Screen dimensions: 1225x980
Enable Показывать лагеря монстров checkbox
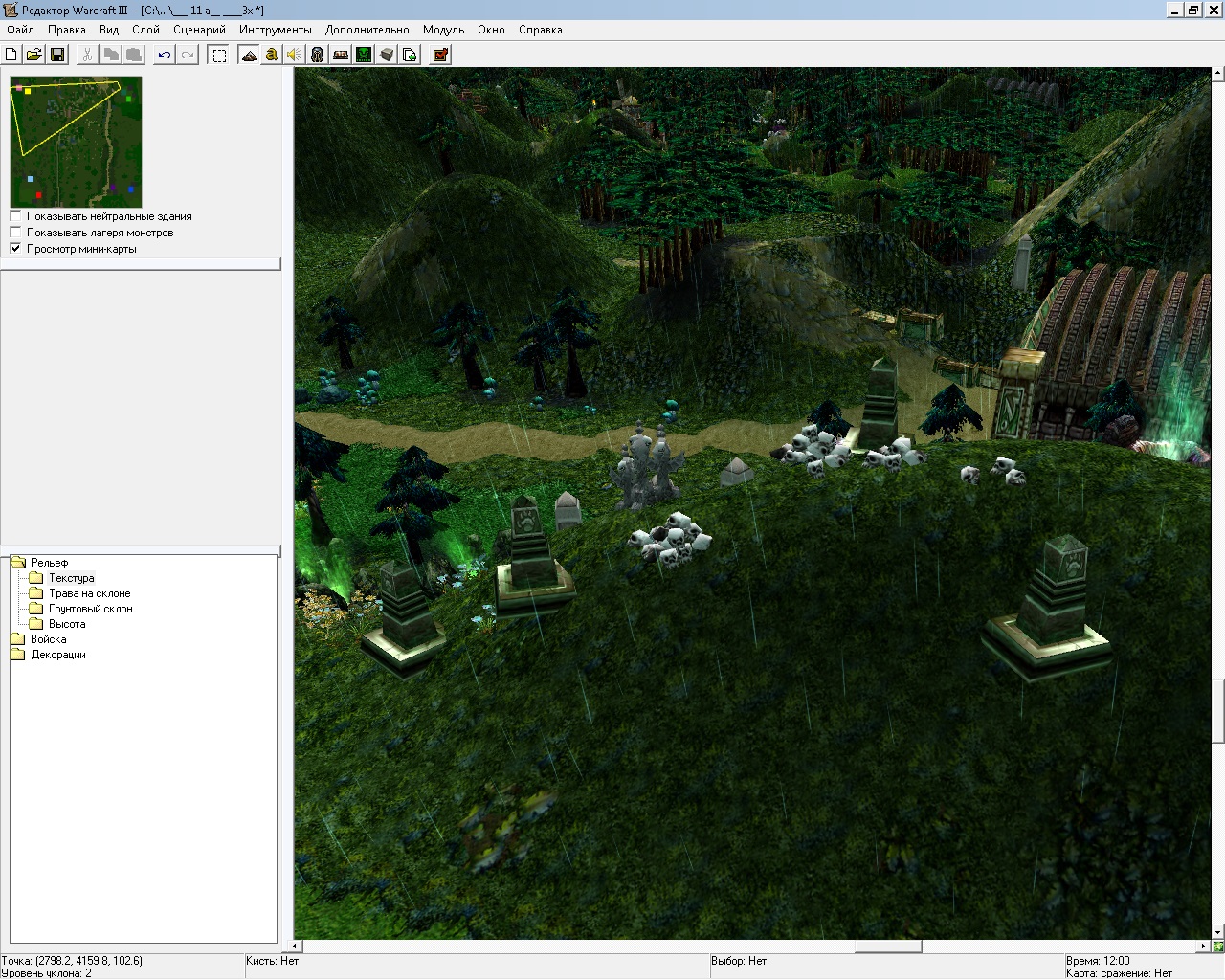pos(15,233)
